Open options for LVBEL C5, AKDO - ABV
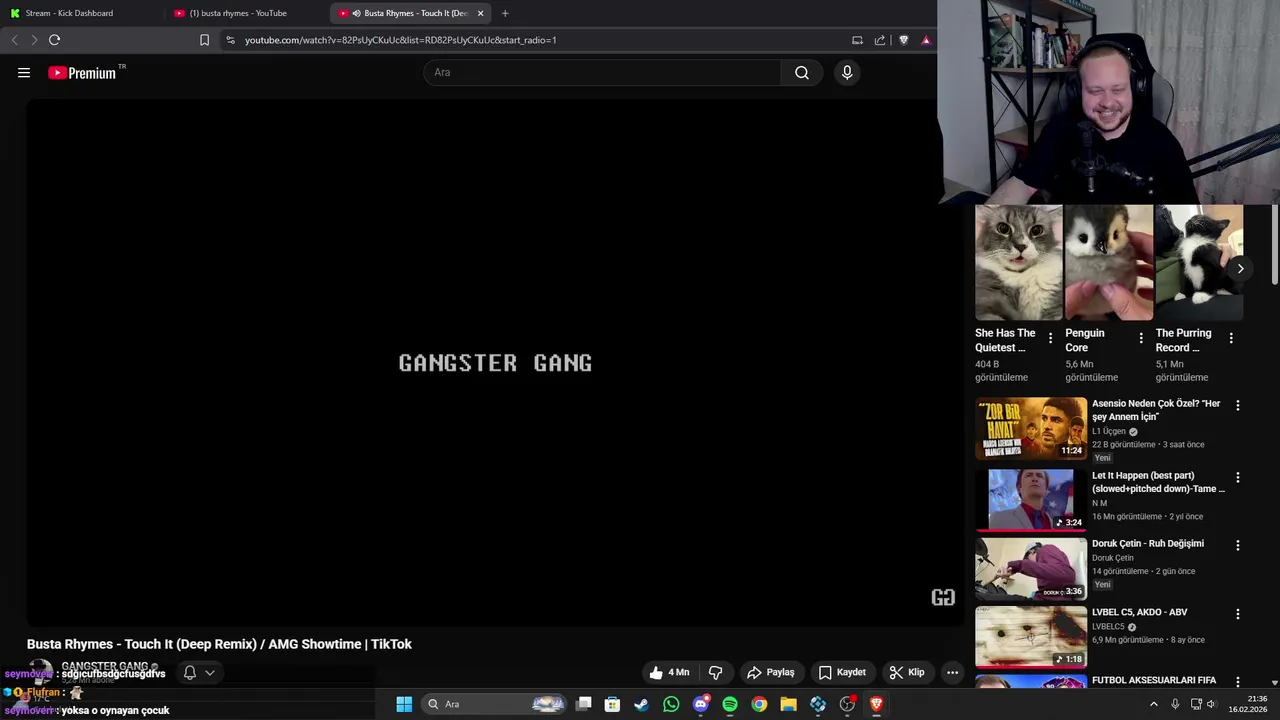The height and width of the screenshot is (720, 1280). click(x=1238, y=614)
